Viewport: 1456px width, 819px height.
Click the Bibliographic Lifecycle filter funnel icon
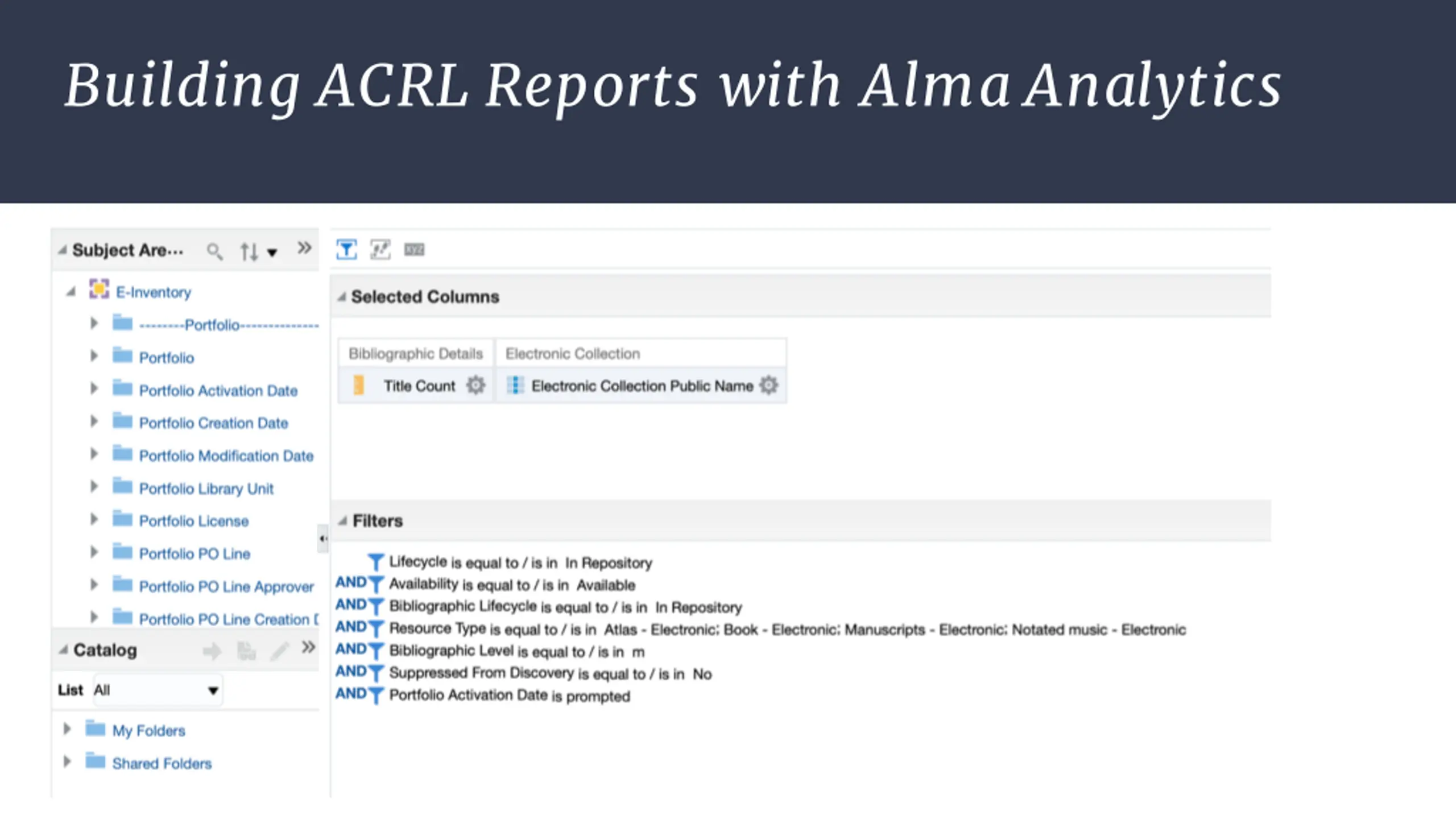pos(375,606)
